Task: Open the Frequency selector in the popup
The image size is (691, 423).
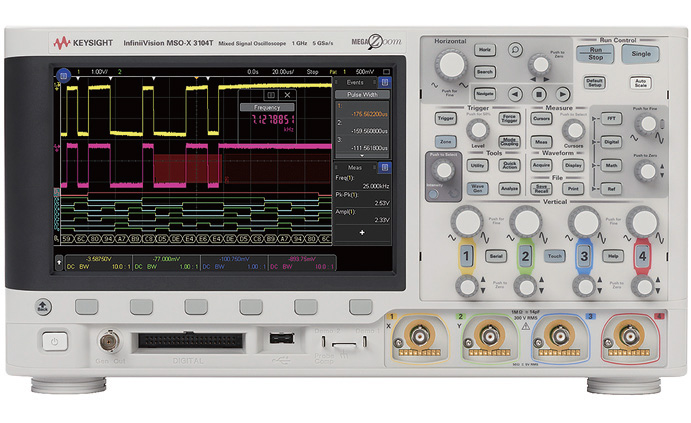Action: [267, 107]
